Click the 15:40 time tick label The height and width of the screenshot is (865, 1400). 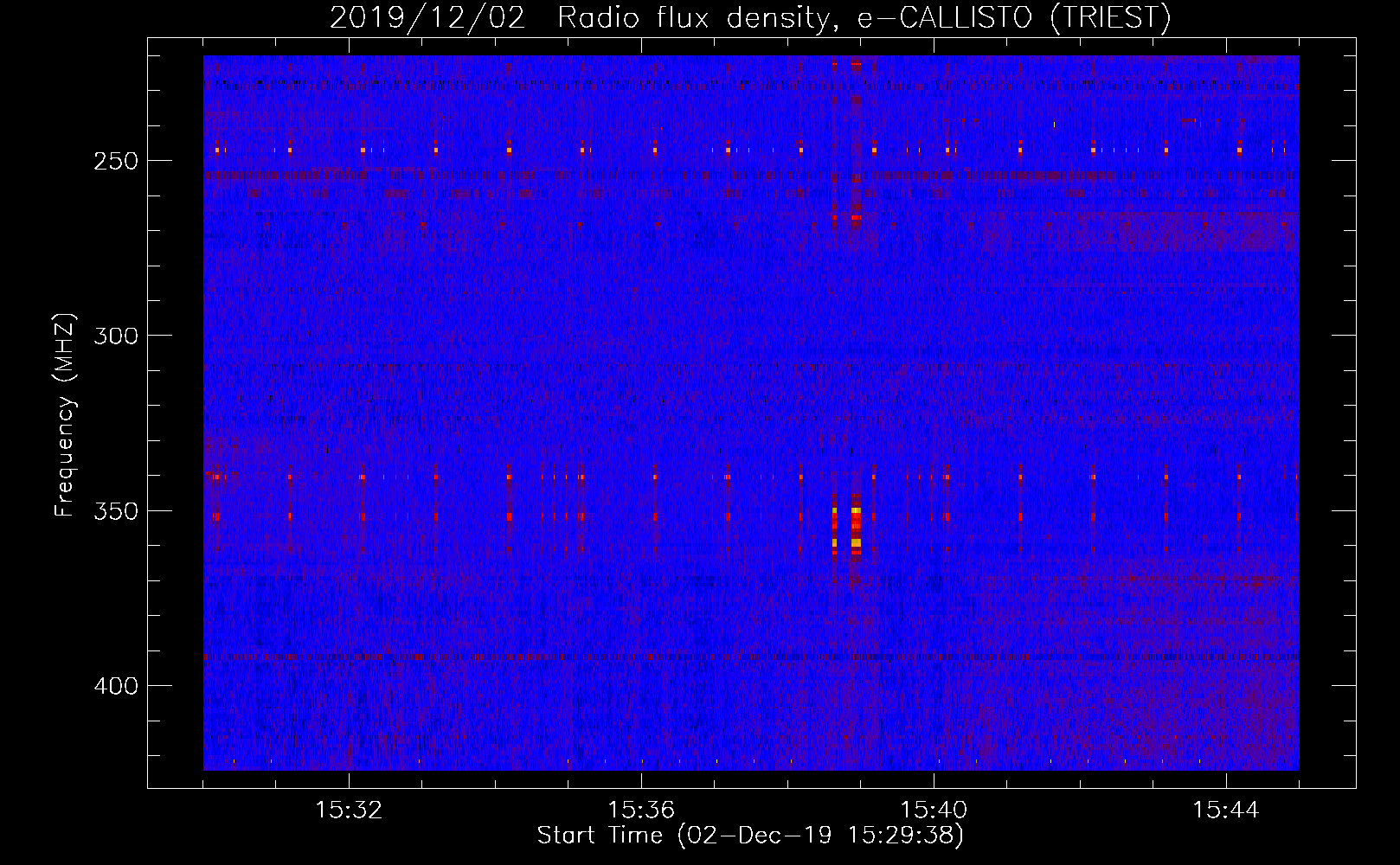tap(934, 811)
